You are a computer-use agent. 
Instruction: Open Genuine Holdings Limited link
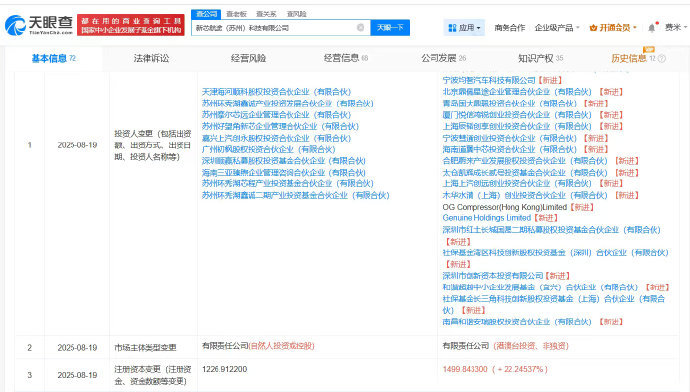(486, 218)
